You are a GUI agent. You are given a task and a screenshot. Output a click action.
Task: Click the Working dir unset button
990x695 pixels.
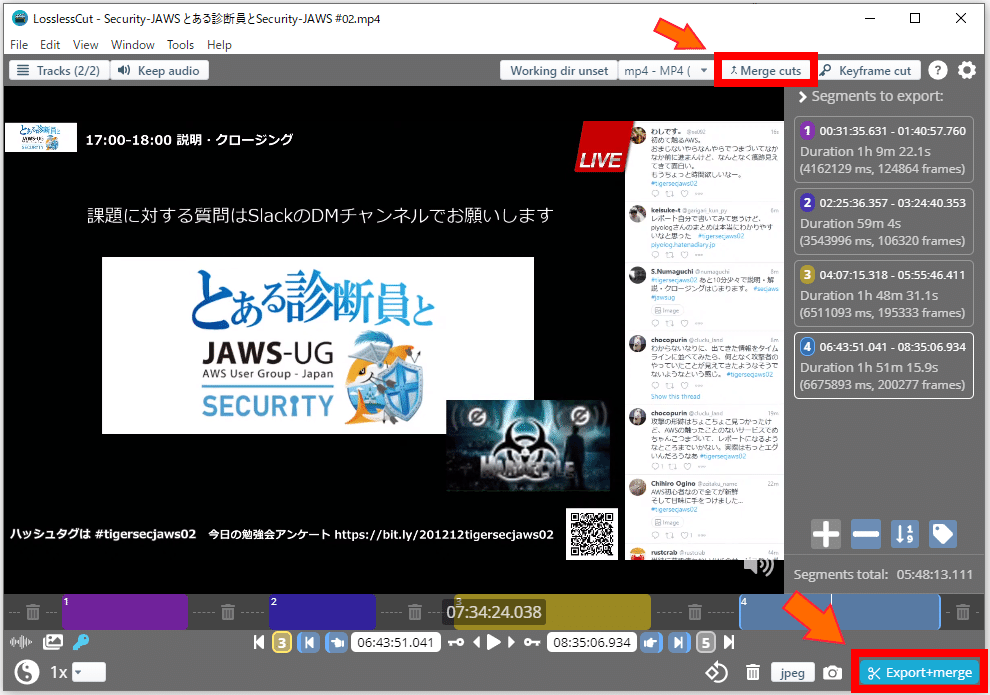[559, 71]
